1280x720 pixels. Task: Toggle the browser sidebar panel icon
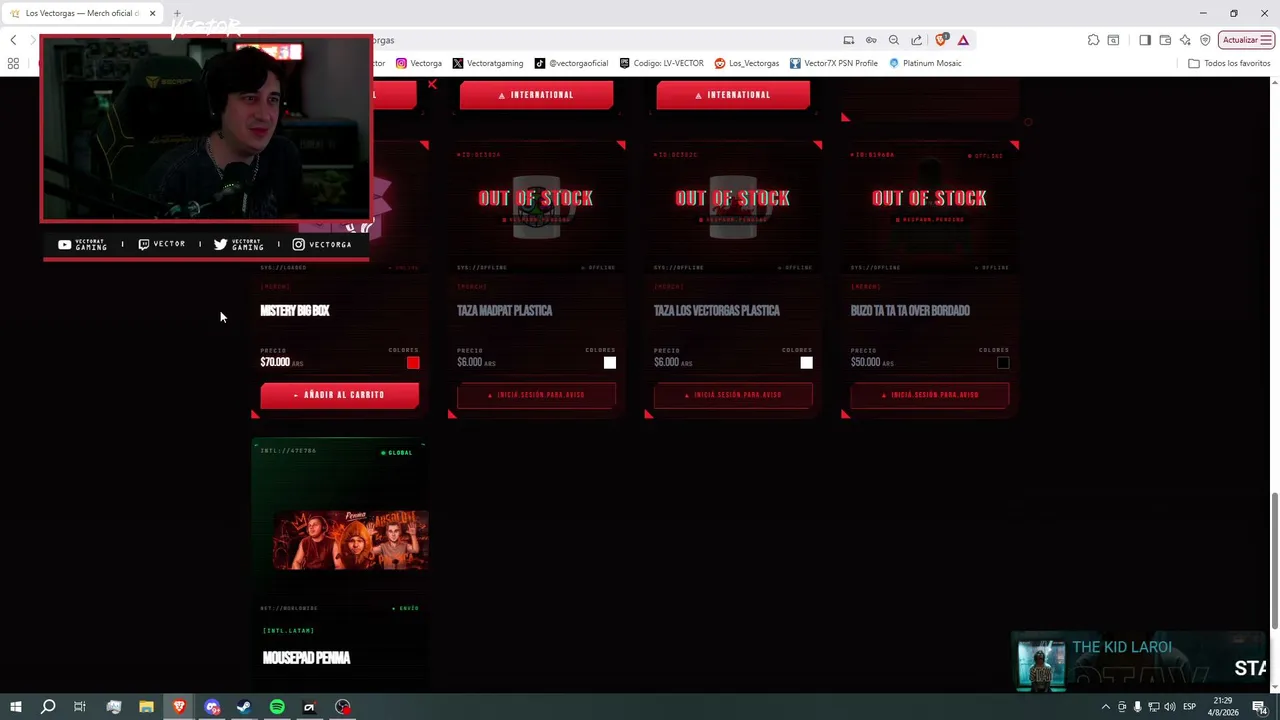coord(1145,40)
